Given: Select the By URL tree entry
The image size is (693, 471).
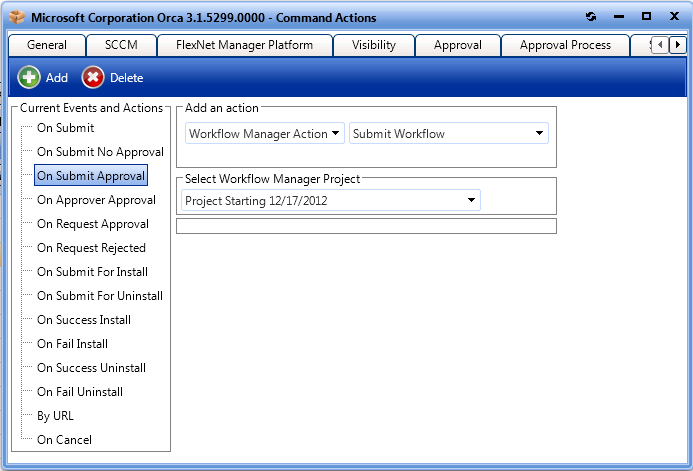Looking at the screenshot, I should tap(55, 416).
